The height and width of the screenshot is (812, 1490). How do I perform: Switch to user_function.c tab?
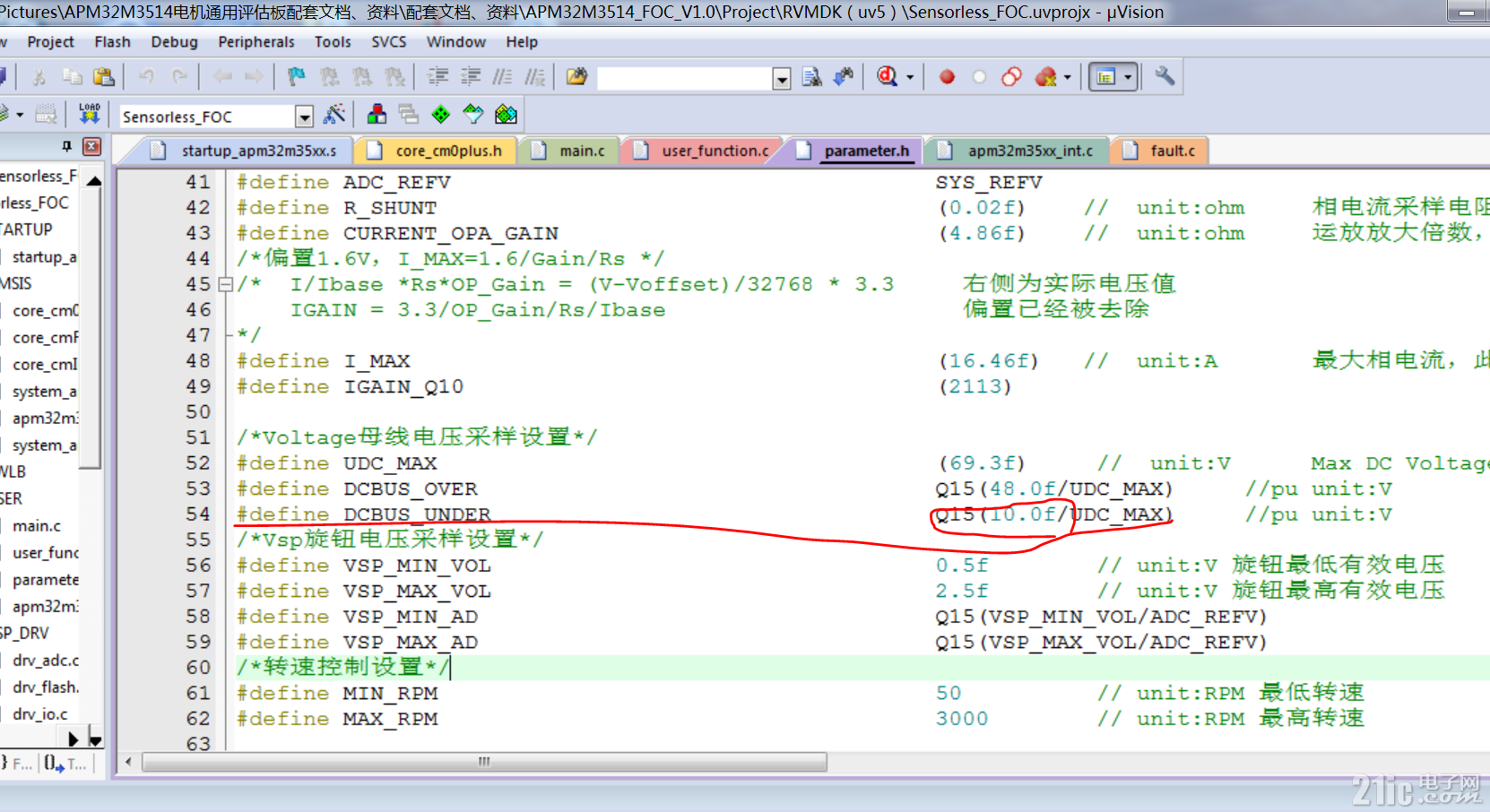click(x=700, y=151)
